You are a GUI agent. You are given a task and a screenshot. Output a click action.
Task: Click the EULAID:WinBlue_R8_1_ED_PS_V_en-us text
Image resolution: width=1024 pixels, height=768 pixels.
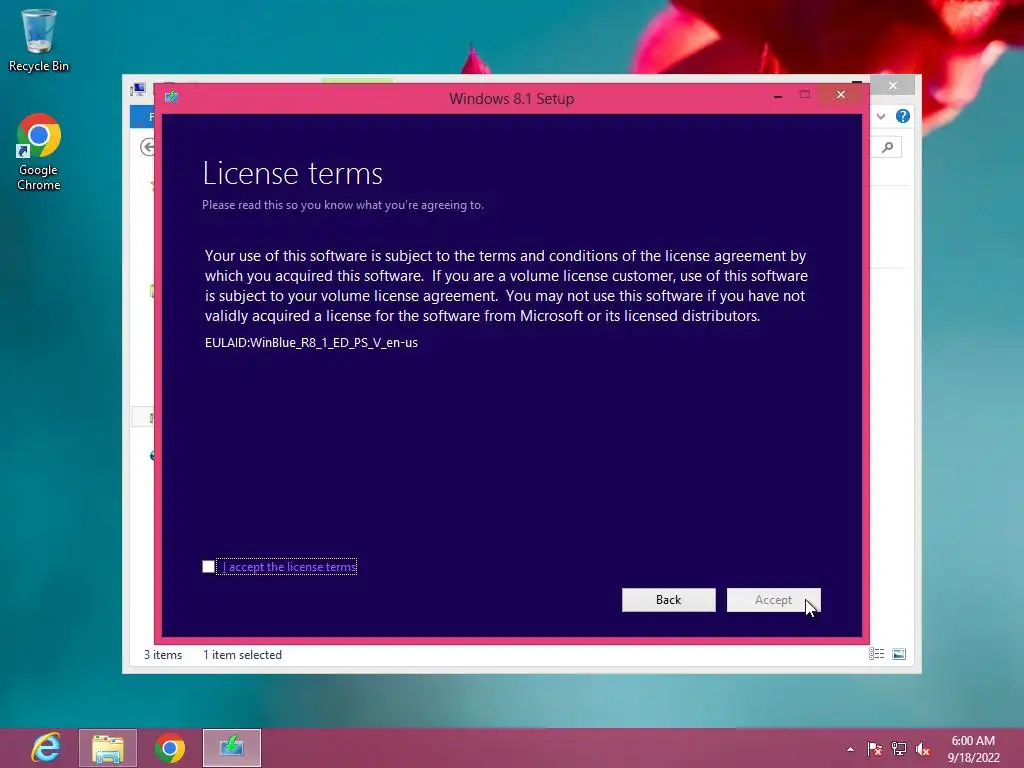[x=312, y=343]
